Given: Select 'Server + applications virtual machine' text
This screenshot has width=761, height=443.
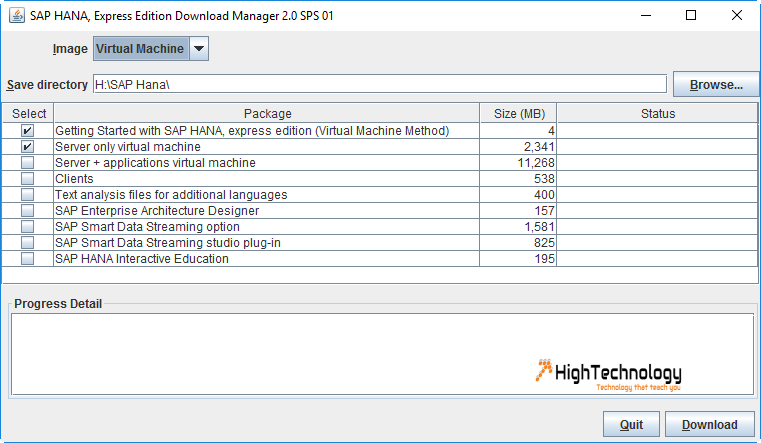Looking at the screenshot, I should click(155, 163).
